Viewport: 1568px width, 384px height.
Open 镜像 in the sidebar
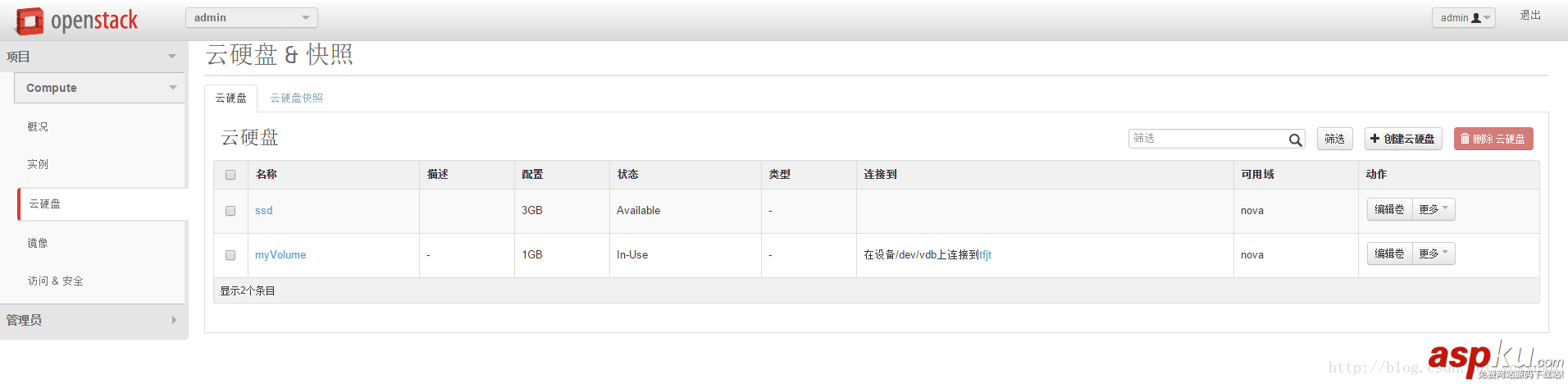38,244
